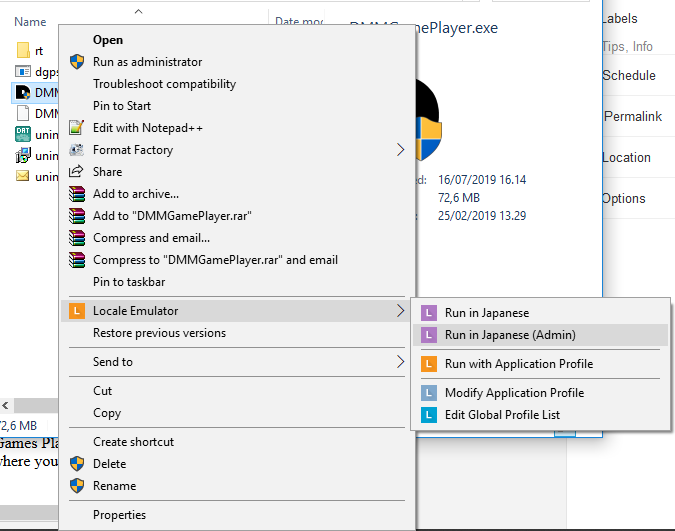675x531 pixels.
Task: Click the teal Edit Global Profile List icon
Action: (429, 415)
